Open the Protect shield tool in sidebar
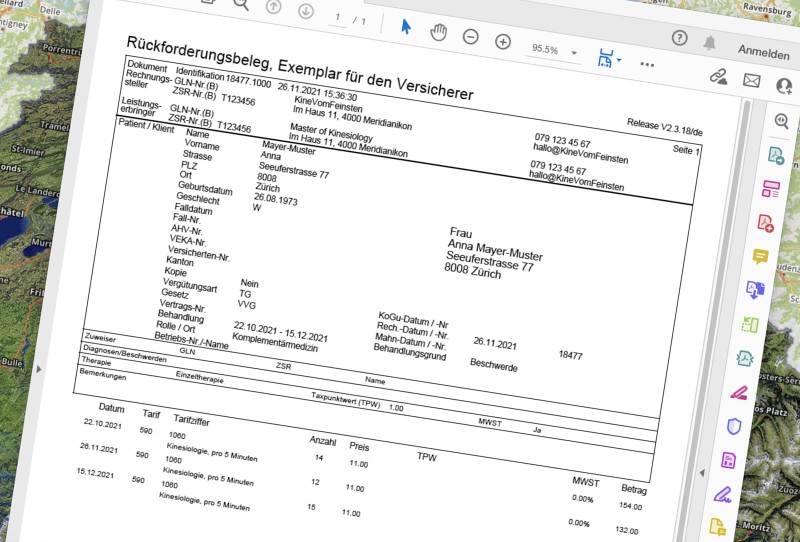 pyautogui.click(x=734, y=426)
